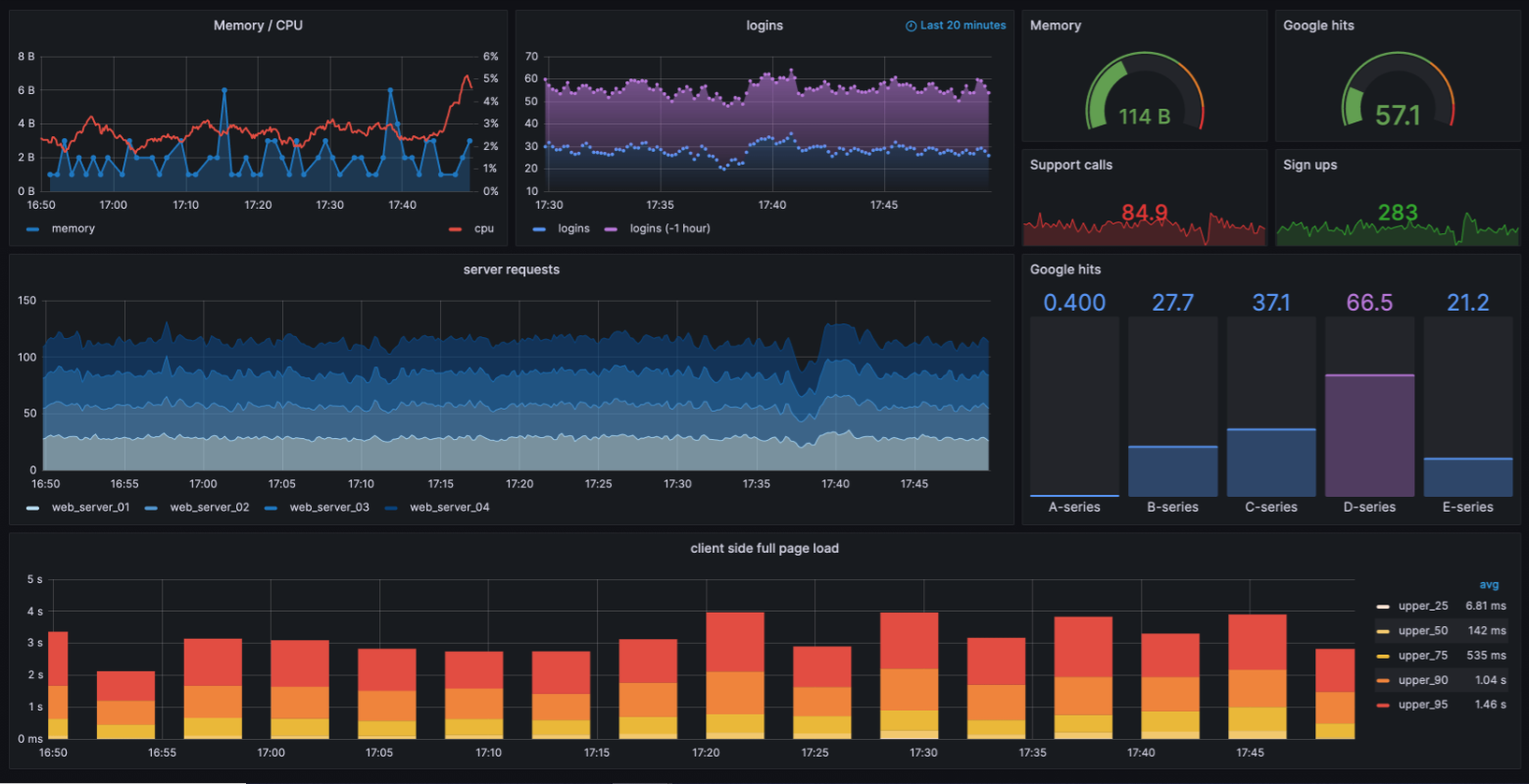Click the clock icon in logins panel

point(911,25)
